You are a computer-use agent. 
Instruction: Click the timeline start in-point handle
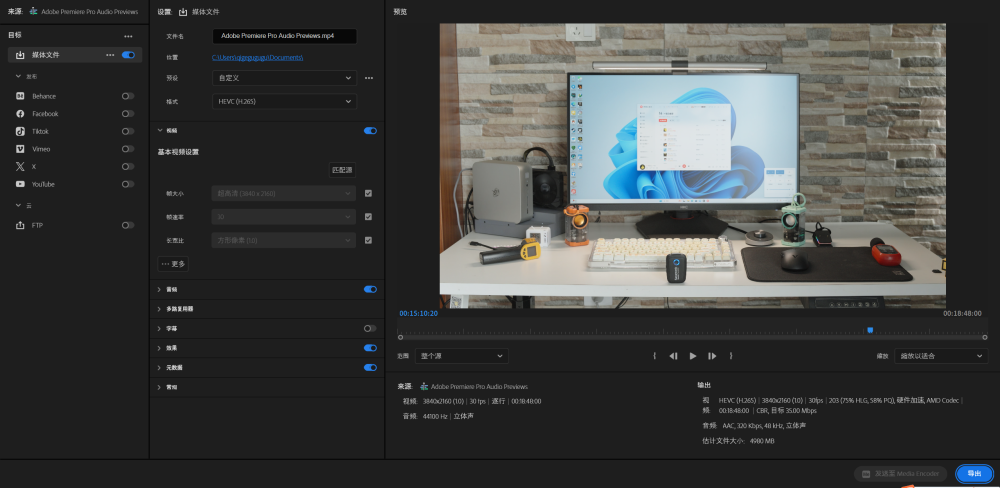point(401,337)
